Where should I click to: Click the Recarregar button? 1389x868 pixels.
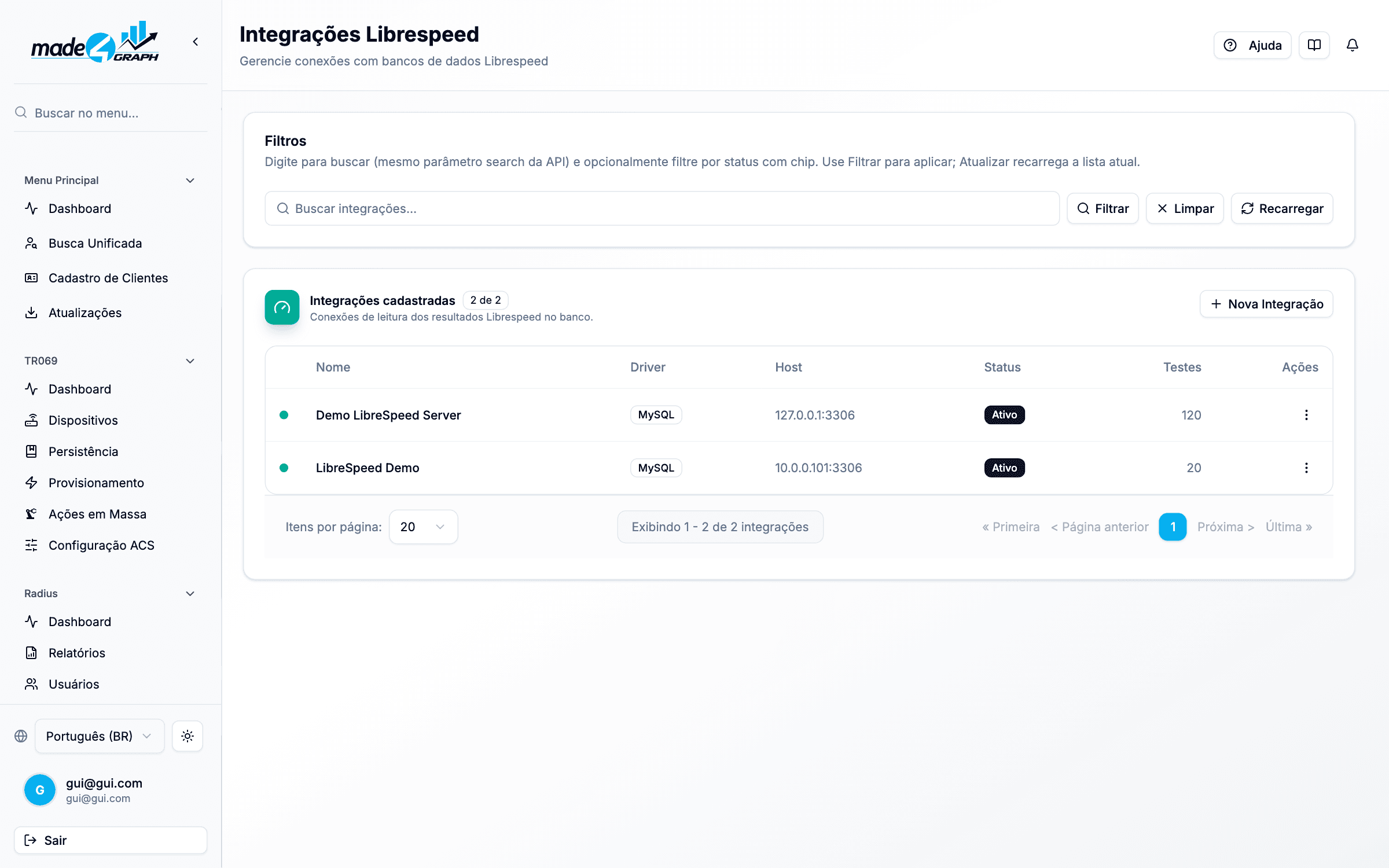click(x=1282, y=208)
